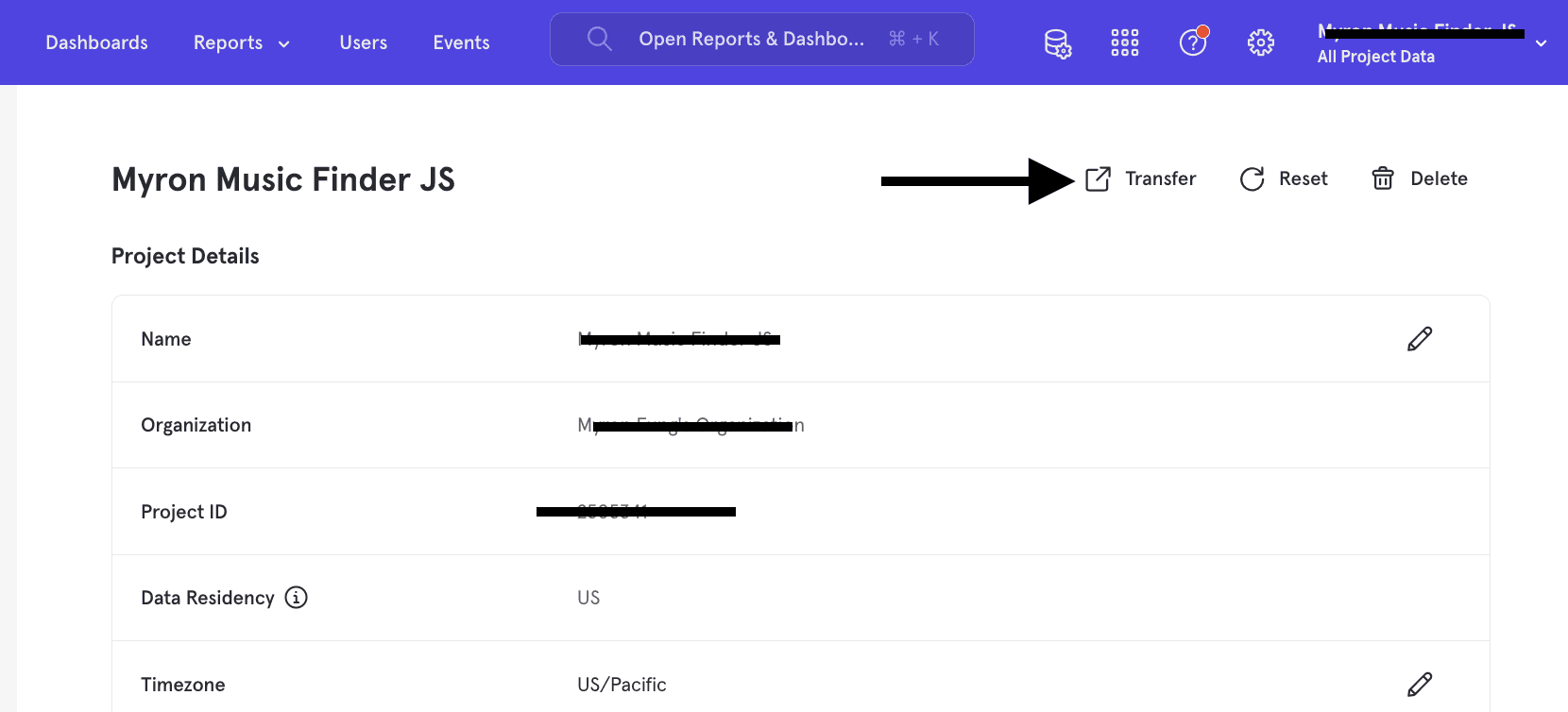This screenshot has width=1568, height=712.
Task: Expand the Reports dropdown
Action: (x=241, y=42)
